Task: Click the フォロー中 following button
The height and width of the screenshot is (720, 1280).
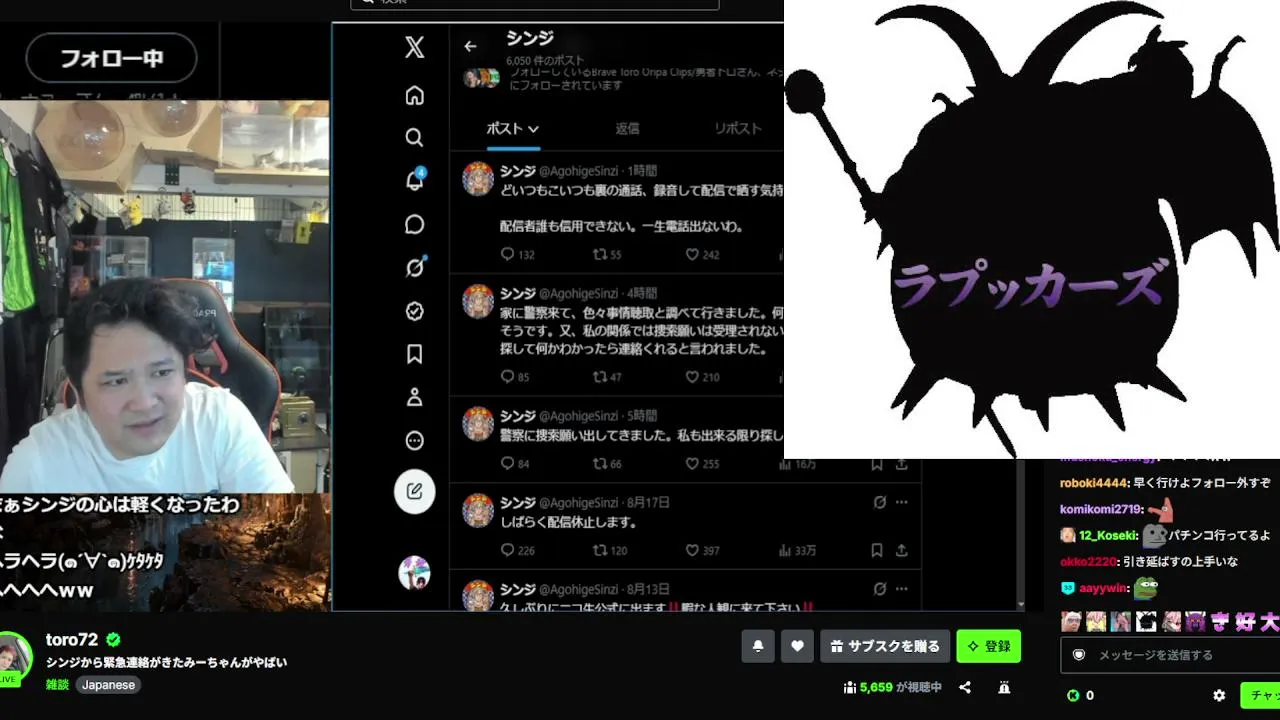Action: click(x=112, y=58)
